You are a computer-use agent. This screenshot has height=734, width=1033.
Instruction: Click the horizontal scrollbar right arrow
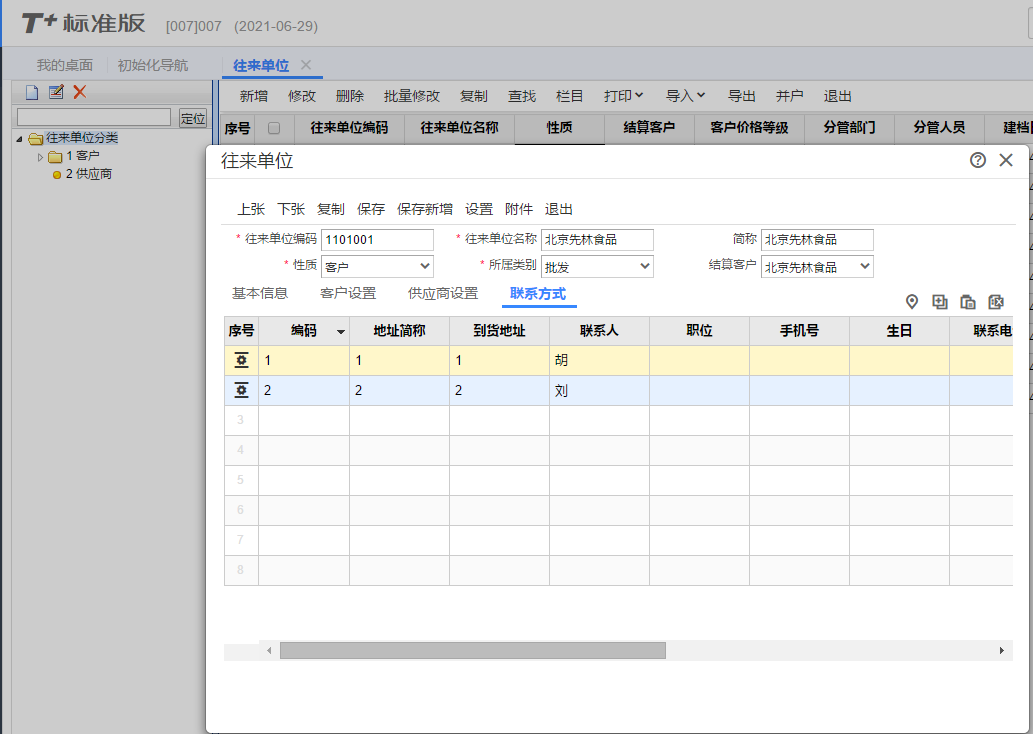pyautogui.click(x=1001, y=650)
